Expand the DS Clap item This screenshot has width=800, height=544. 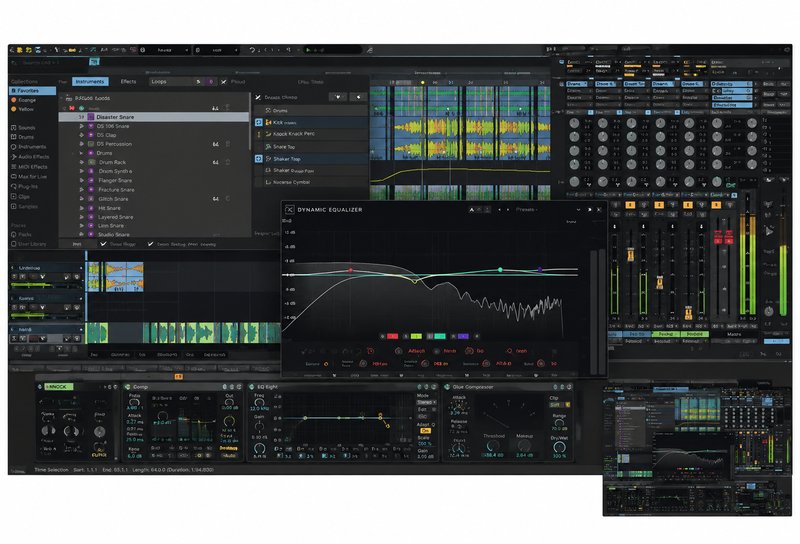(x=81, y=135)
